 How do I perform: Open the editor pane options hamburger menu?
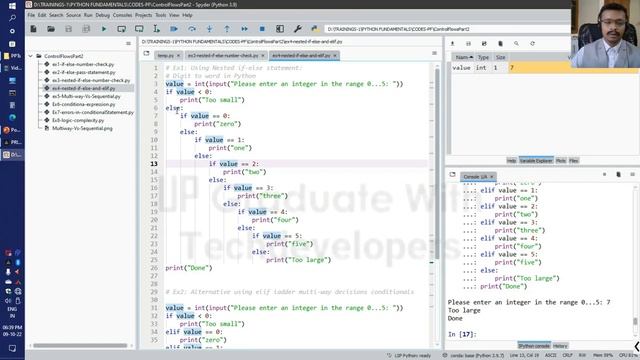pyautogui.click(x=434, y=53)
